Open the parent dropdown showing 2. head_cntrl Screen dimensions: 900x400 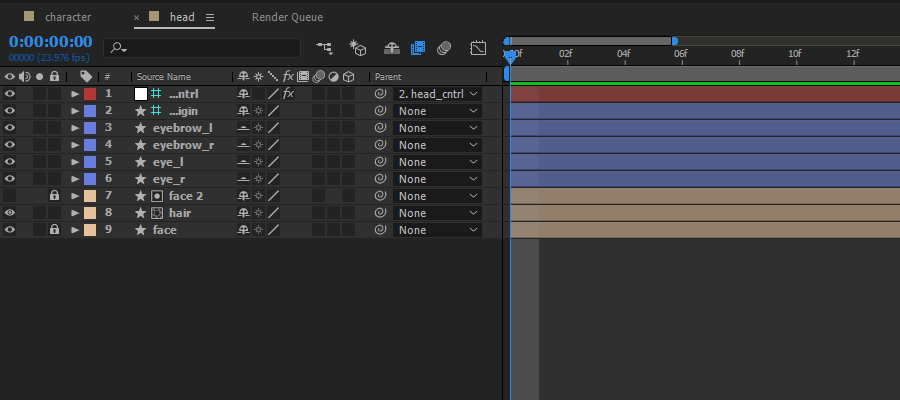click(437, 94)
